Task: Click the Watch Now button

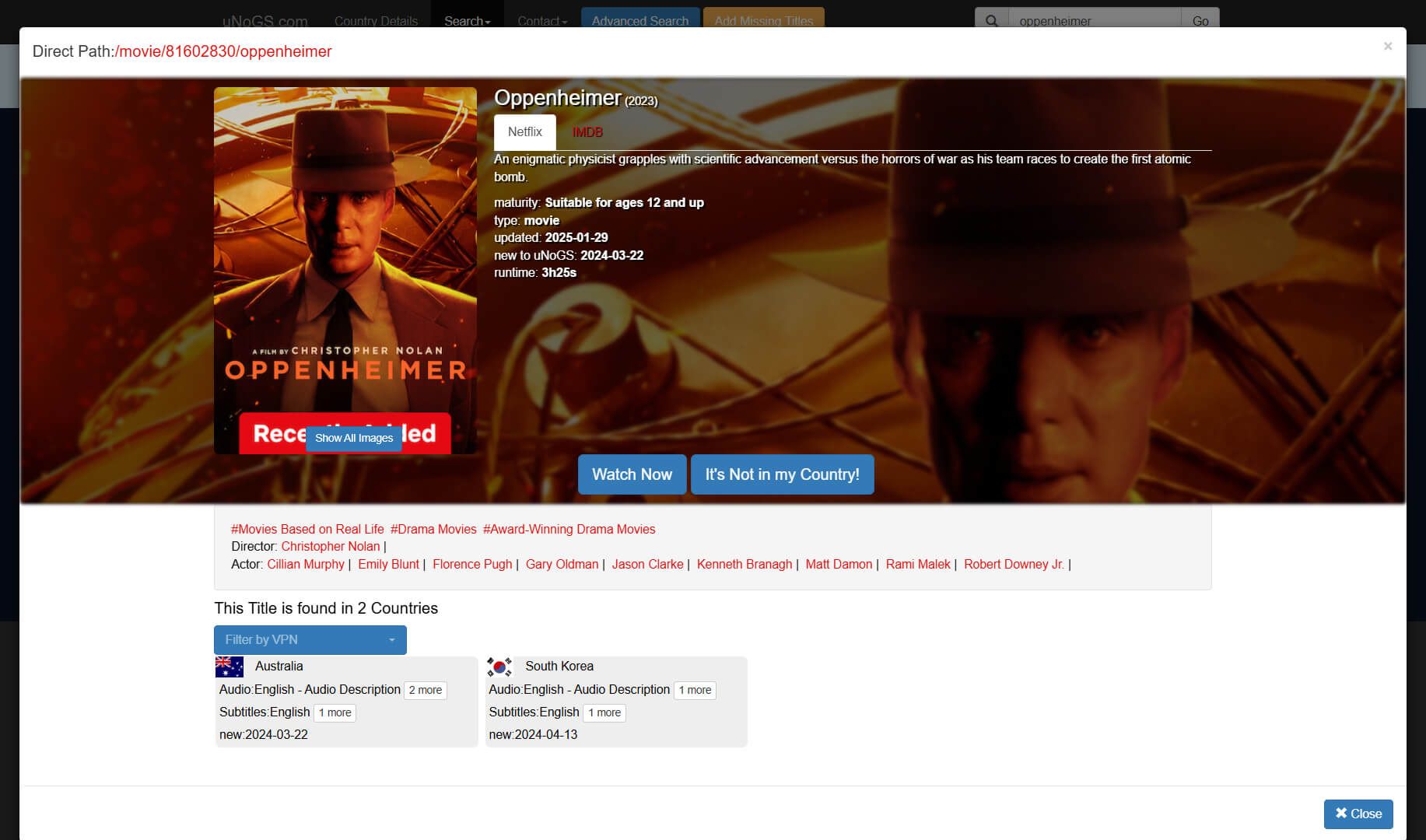Action: tap(632, 474)
